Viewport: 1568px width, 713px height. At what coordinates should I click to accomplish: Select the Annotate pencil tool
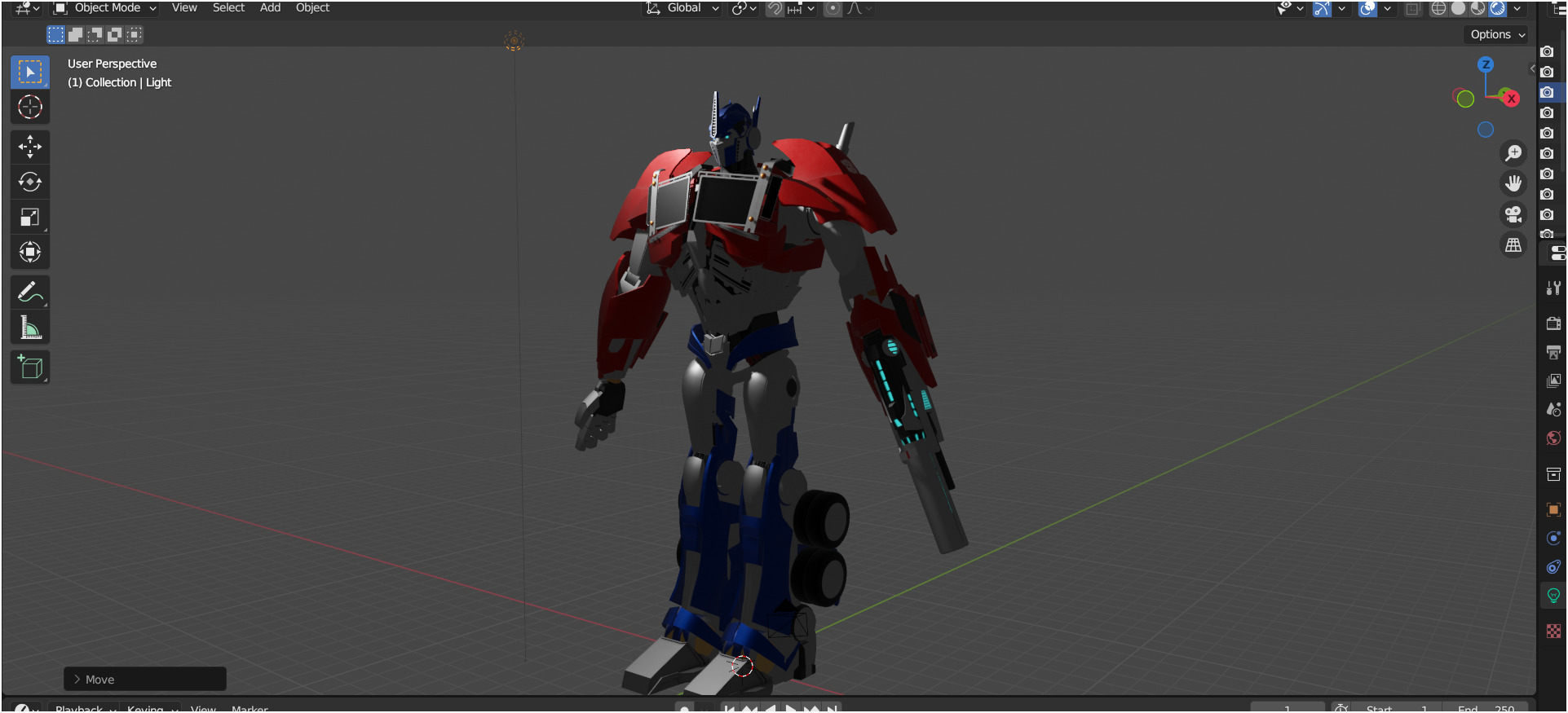tap(30, 292)
